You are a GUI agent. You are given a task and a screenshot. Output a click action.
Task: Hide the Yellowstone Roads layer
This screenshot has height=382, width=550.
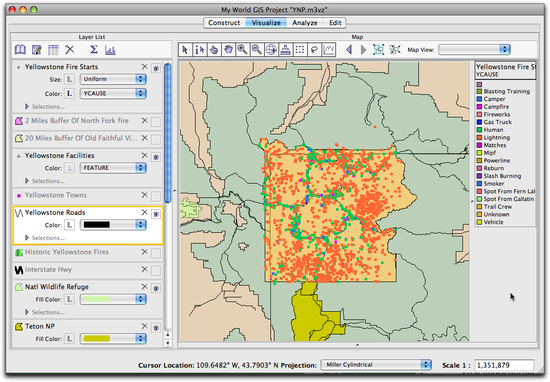[x=156, y=214]
